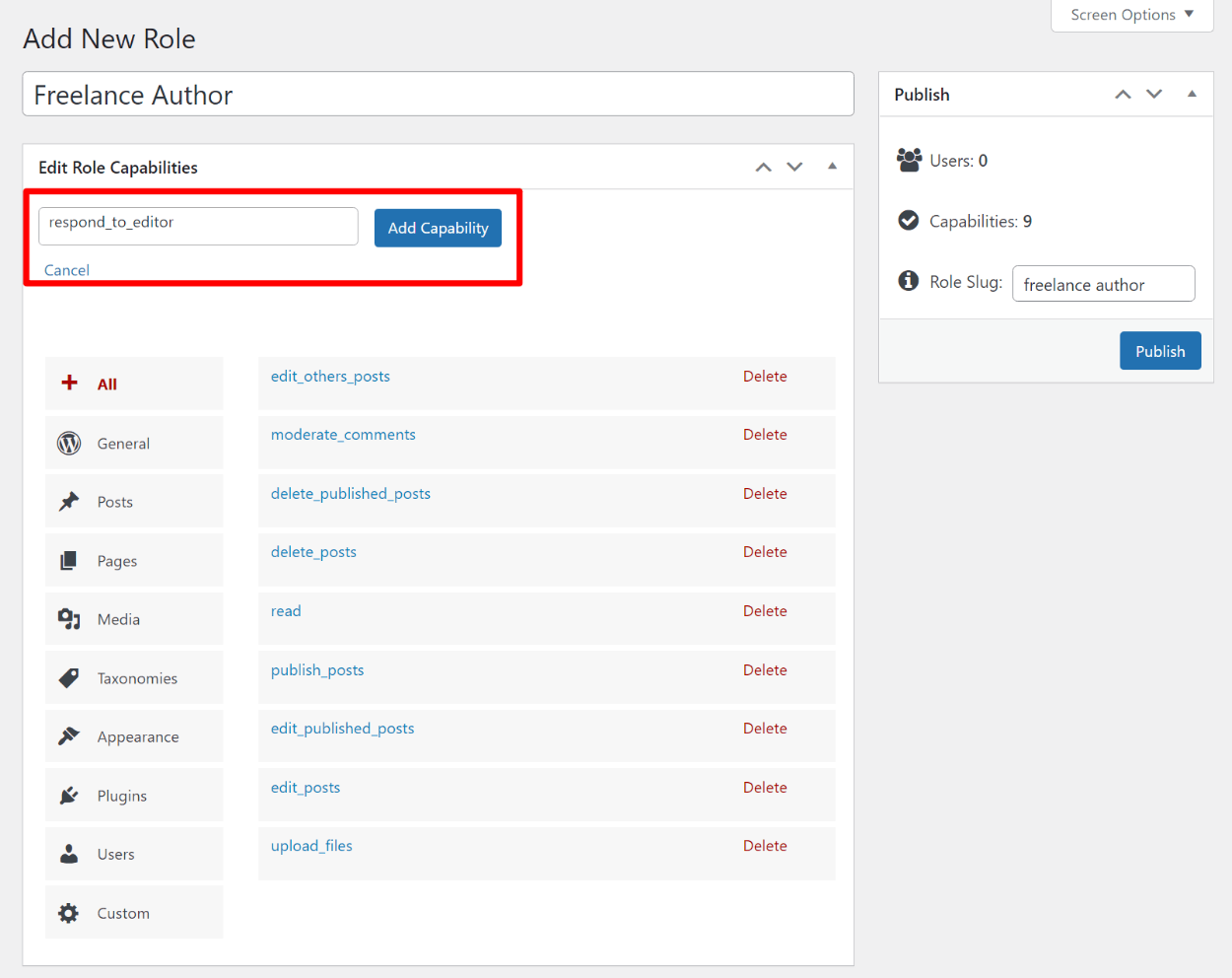Open the Users capabilities tab

(134, 854)
